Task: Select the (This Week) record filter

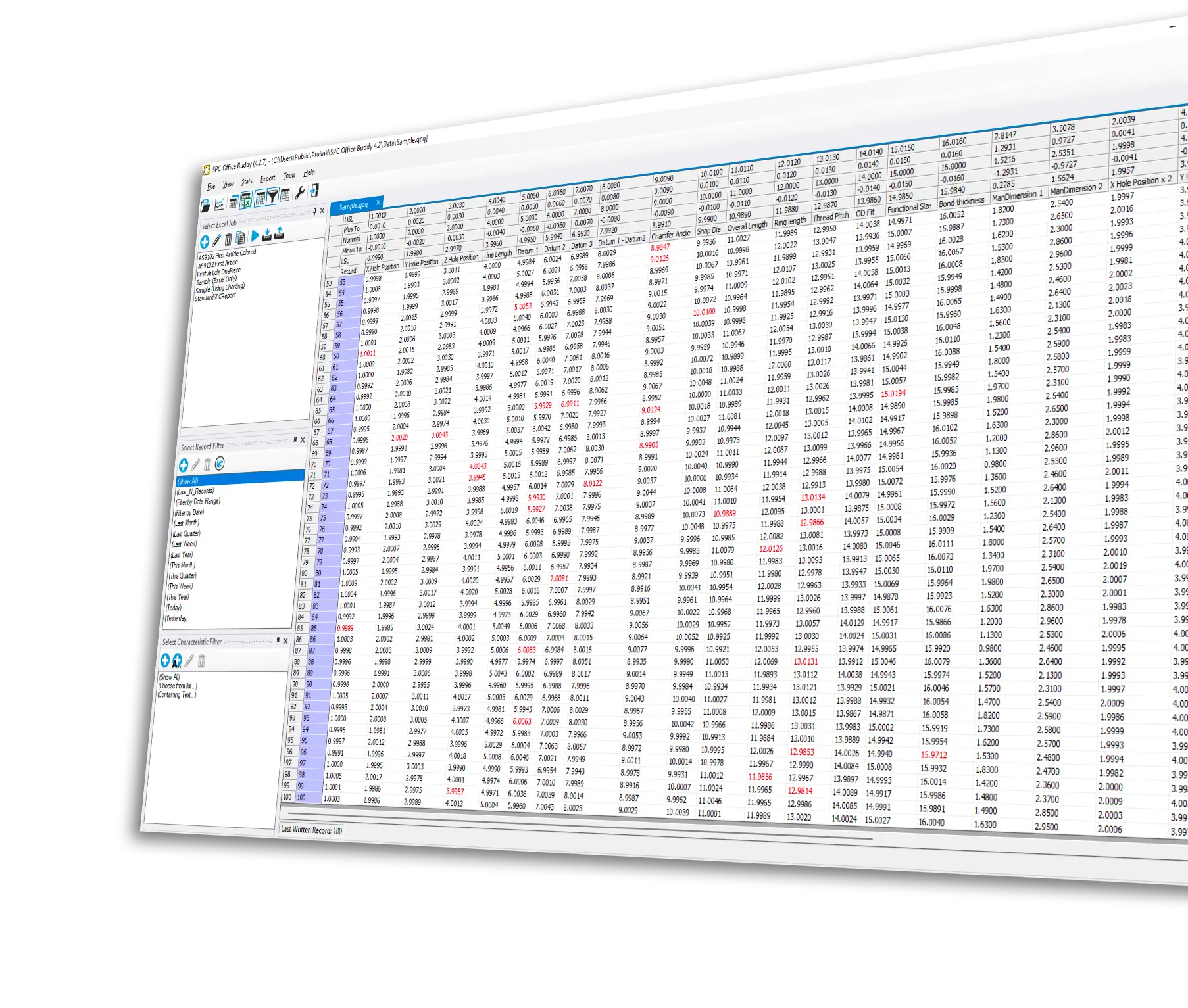Action: pos(181,587)
